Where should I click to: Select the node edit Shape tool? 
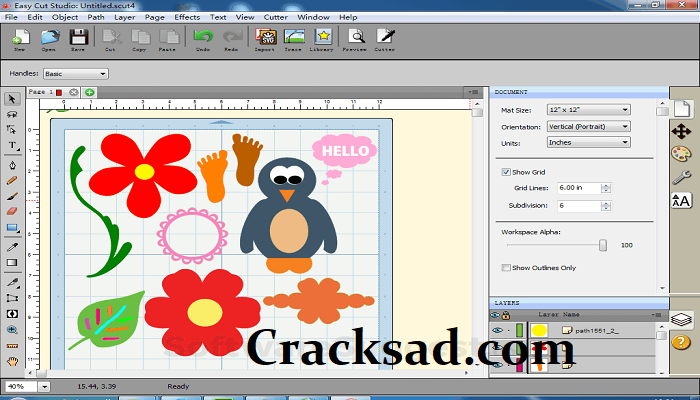[x=12, y=130]
